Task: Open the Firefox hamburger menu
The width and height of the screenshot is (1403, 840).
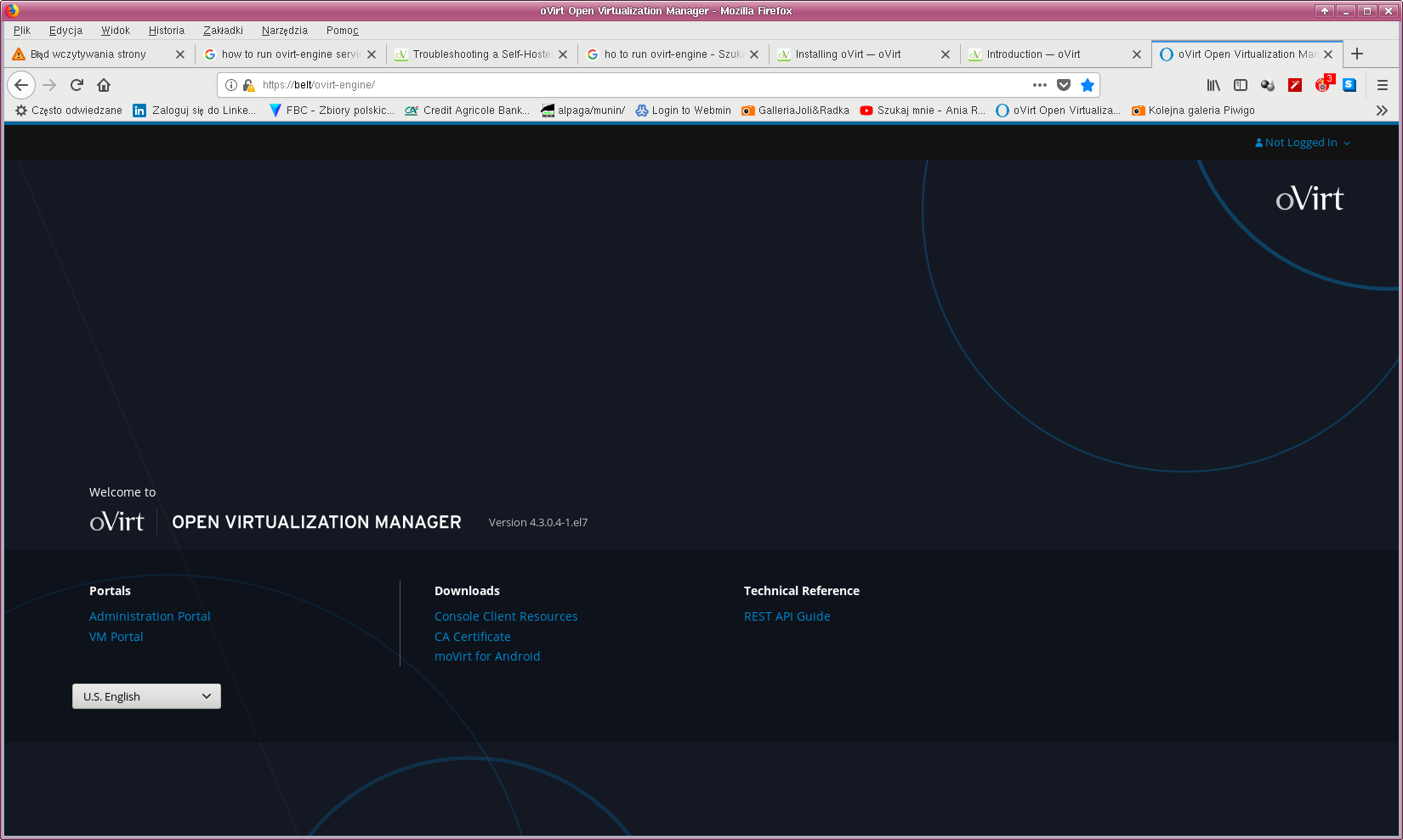Action: 1382,85
